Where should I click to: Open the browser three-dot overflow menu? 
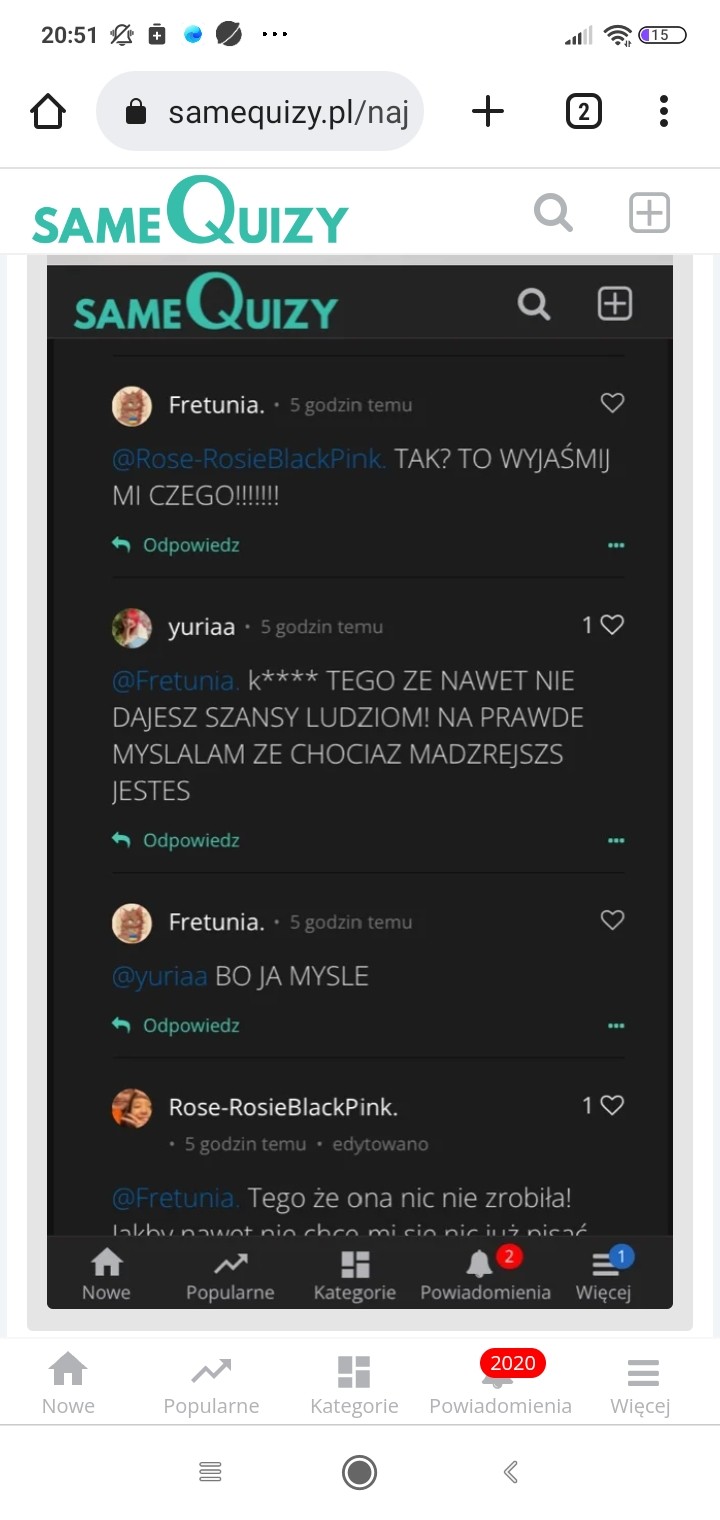tap(663, 112)
